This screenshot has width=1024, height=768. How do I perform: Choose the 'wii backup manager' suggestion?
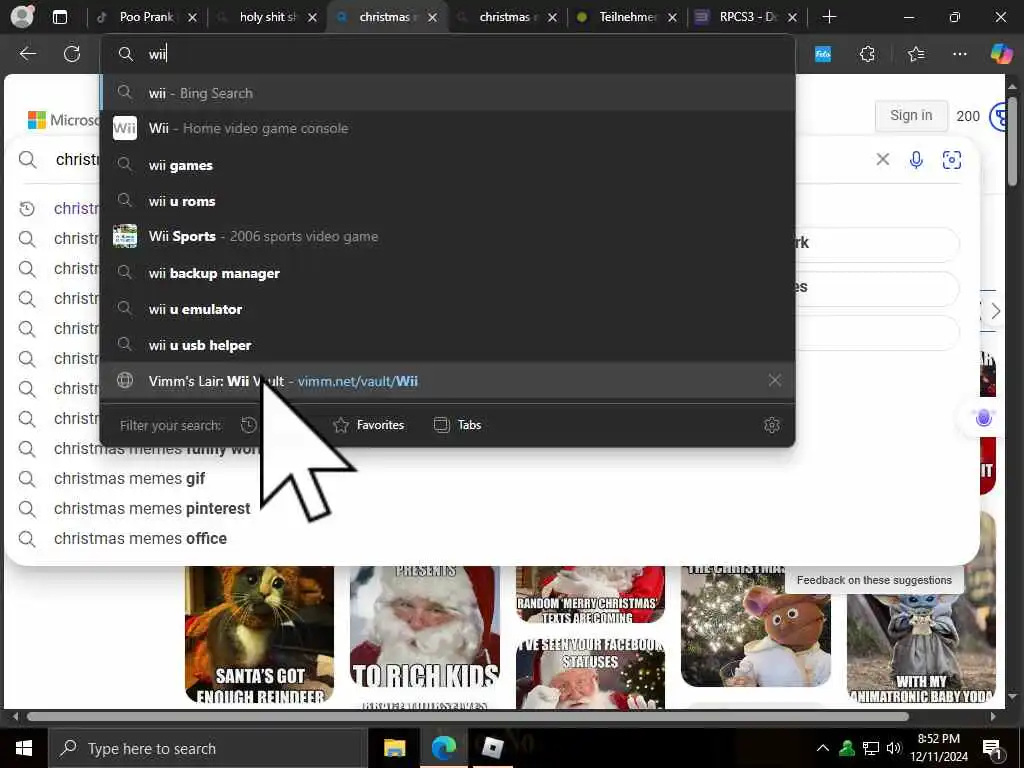point(448,273)
